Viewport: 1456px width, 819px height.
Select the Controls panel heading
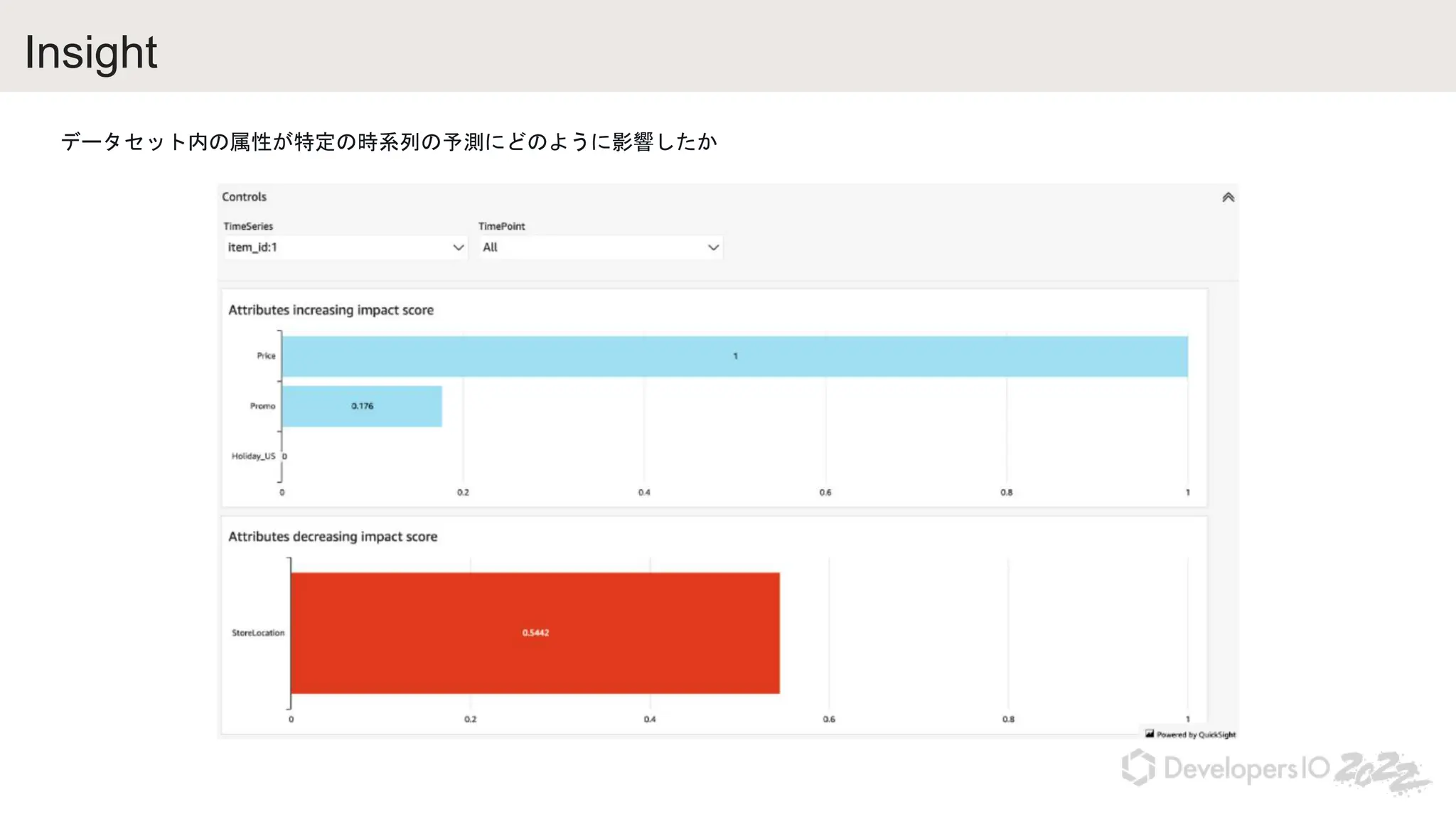click(x=244, y=197)
